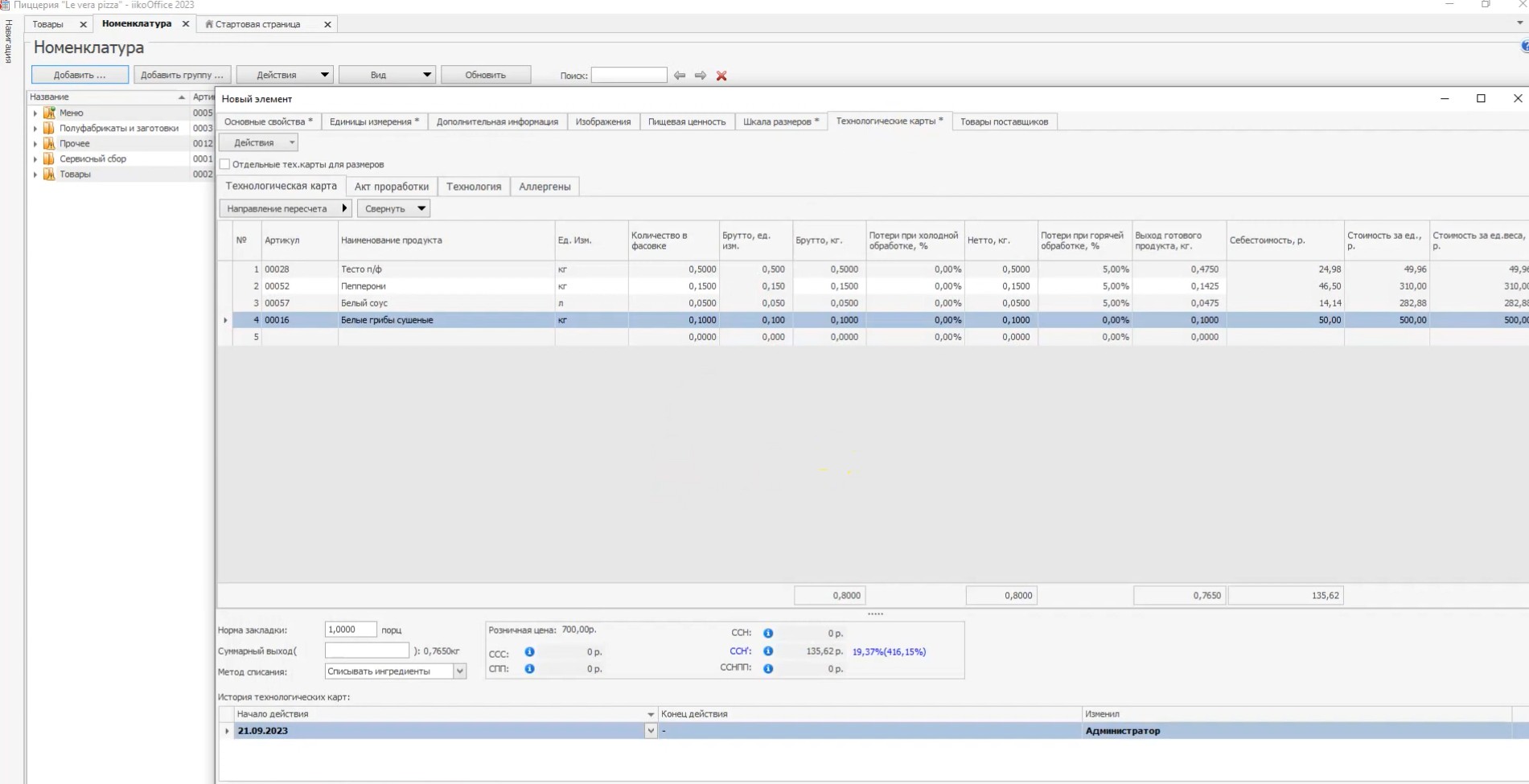Close the Номенклатура tab
The height and width of the screenshot is (784, 1529).
tap(186, 24)
